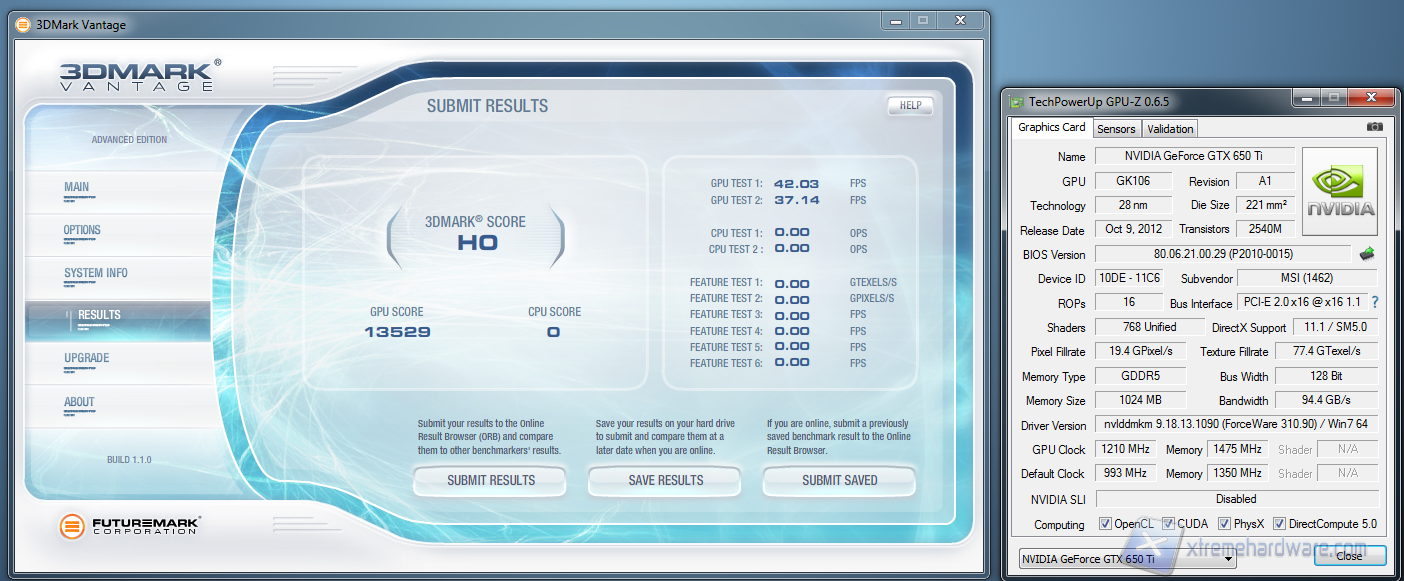Click the BIOS save chip icon

pos(1367,254)
